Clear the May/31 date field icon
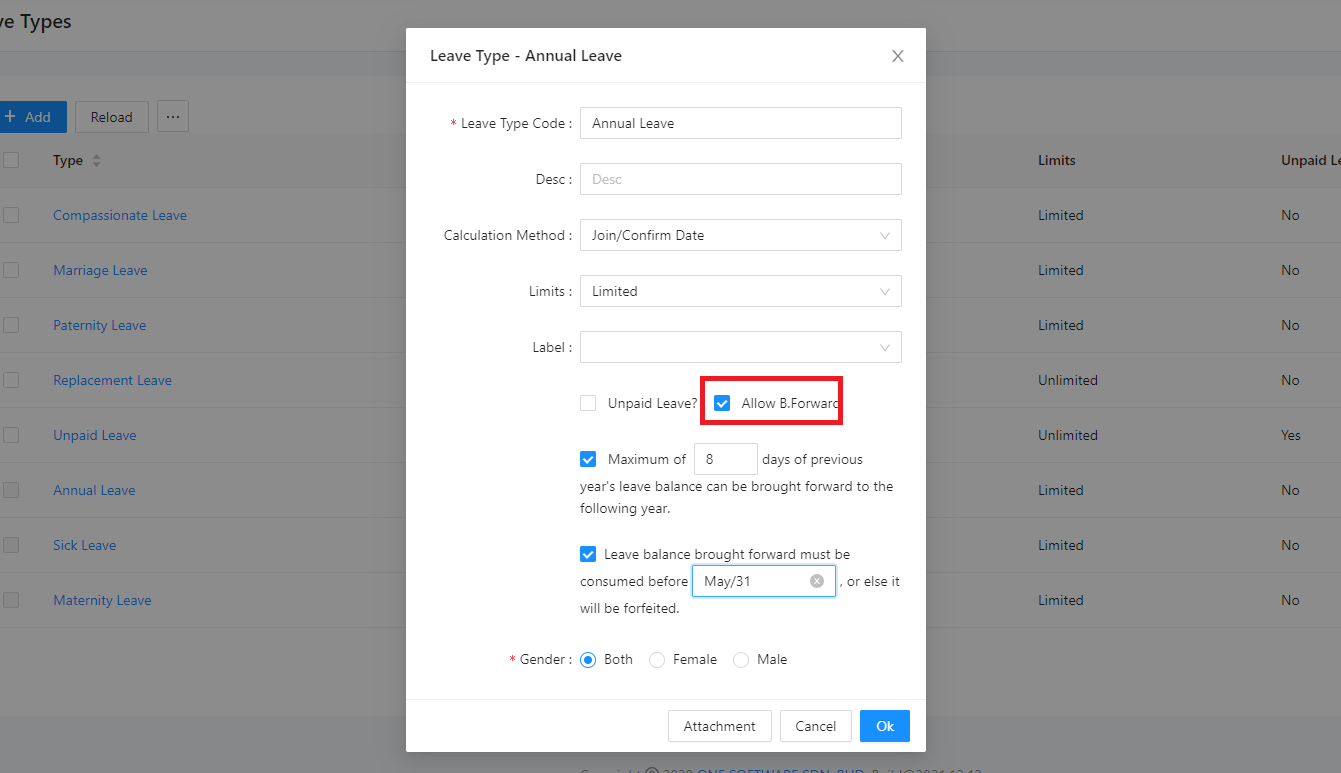The image size is (1341, 773). 817,581
